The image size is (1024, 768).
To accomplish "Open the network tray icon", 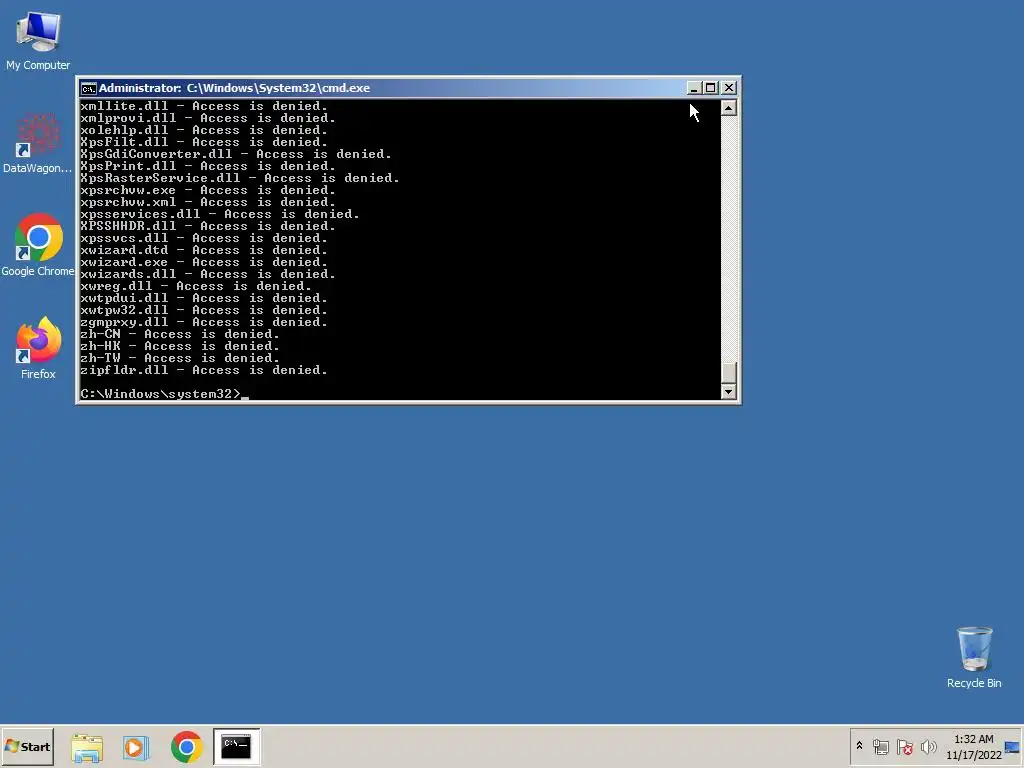I will (x=880, y=746).
